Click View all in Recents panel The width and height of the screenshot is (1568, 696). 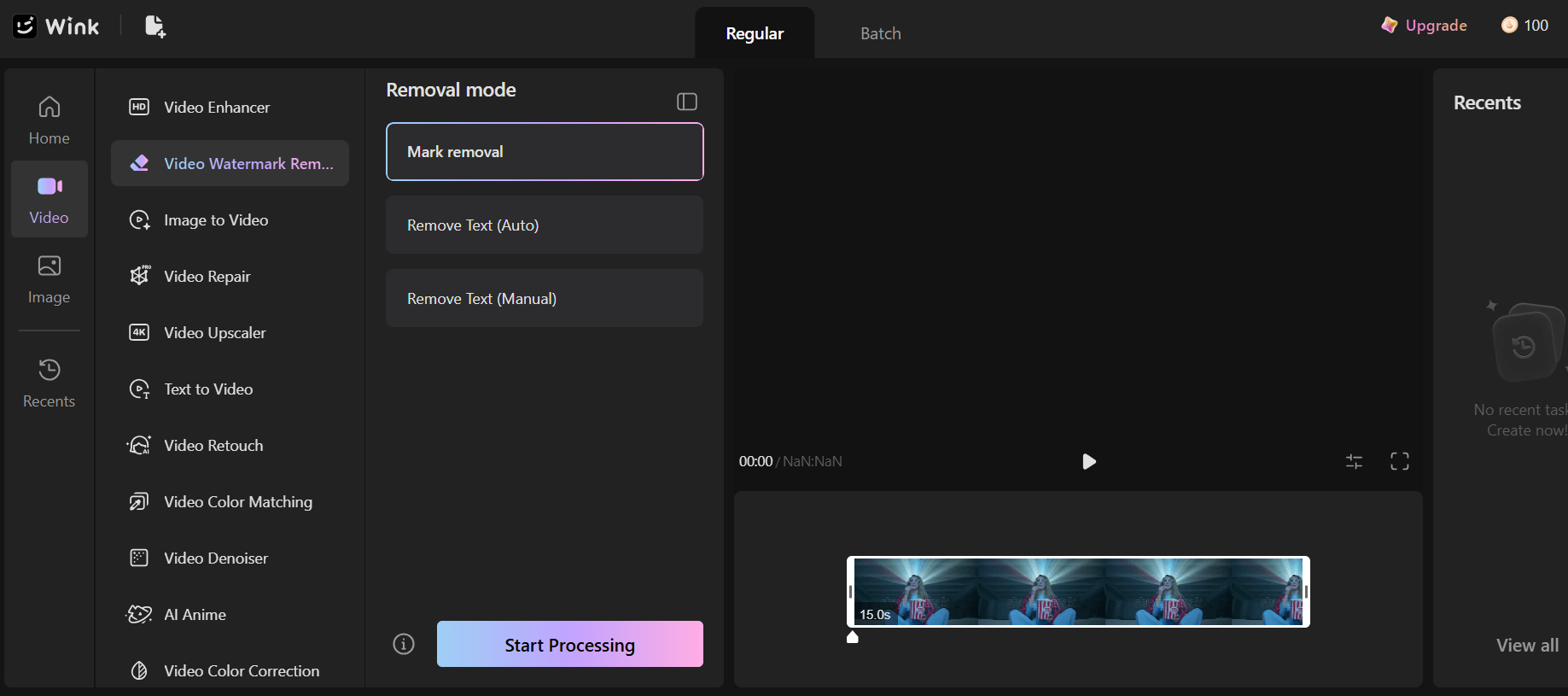(x=1527, y=645)
